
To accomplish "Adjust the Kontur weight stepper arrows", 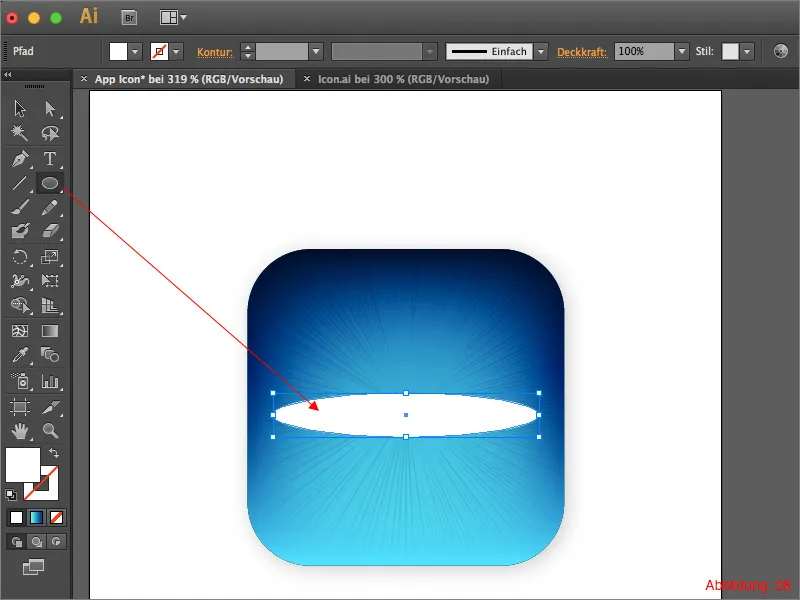I will (247, 52).
